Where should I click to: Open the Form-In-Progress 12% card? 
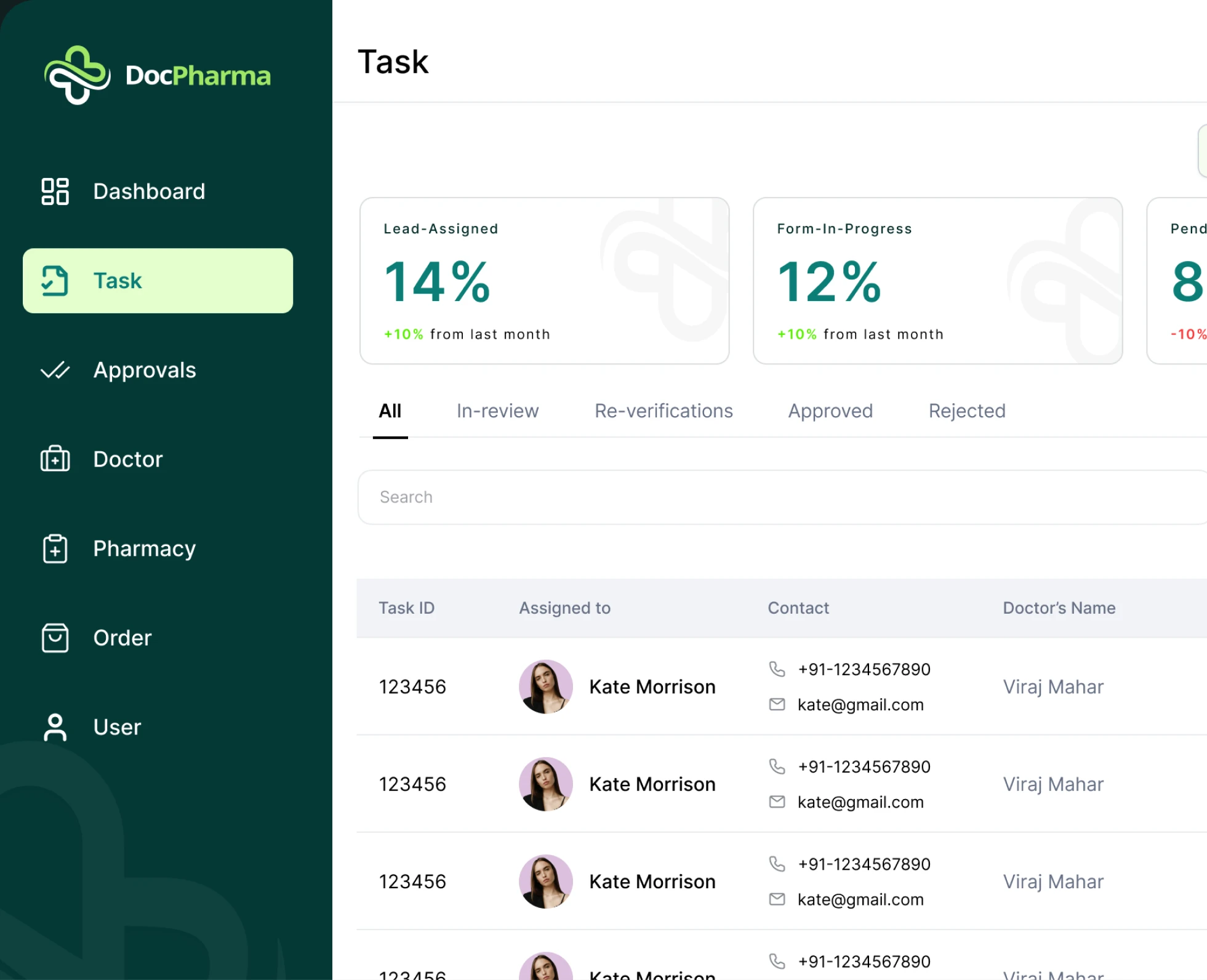pos(938,281)
